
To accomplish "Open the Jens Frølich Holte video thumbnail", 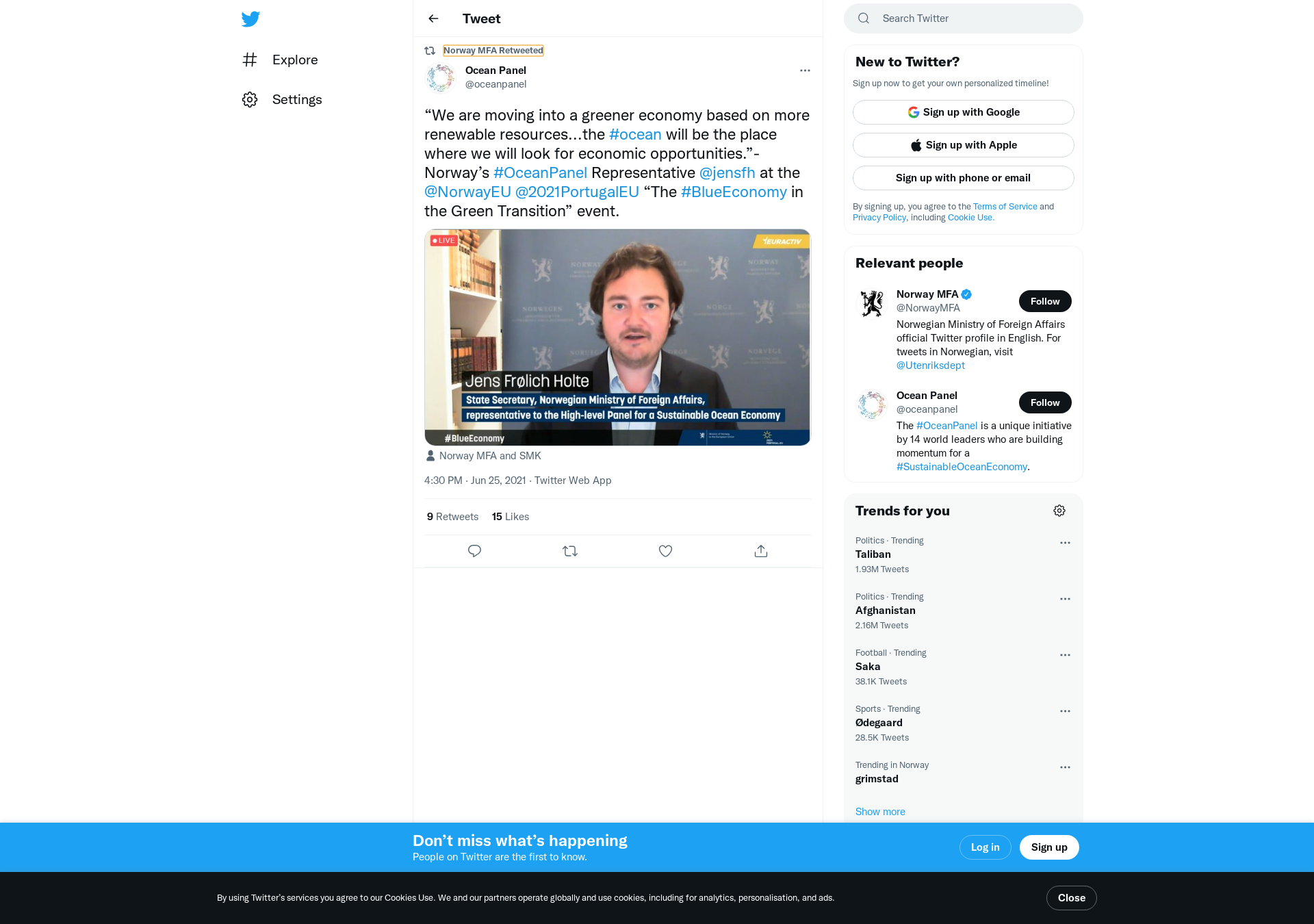I will [617, 337].
